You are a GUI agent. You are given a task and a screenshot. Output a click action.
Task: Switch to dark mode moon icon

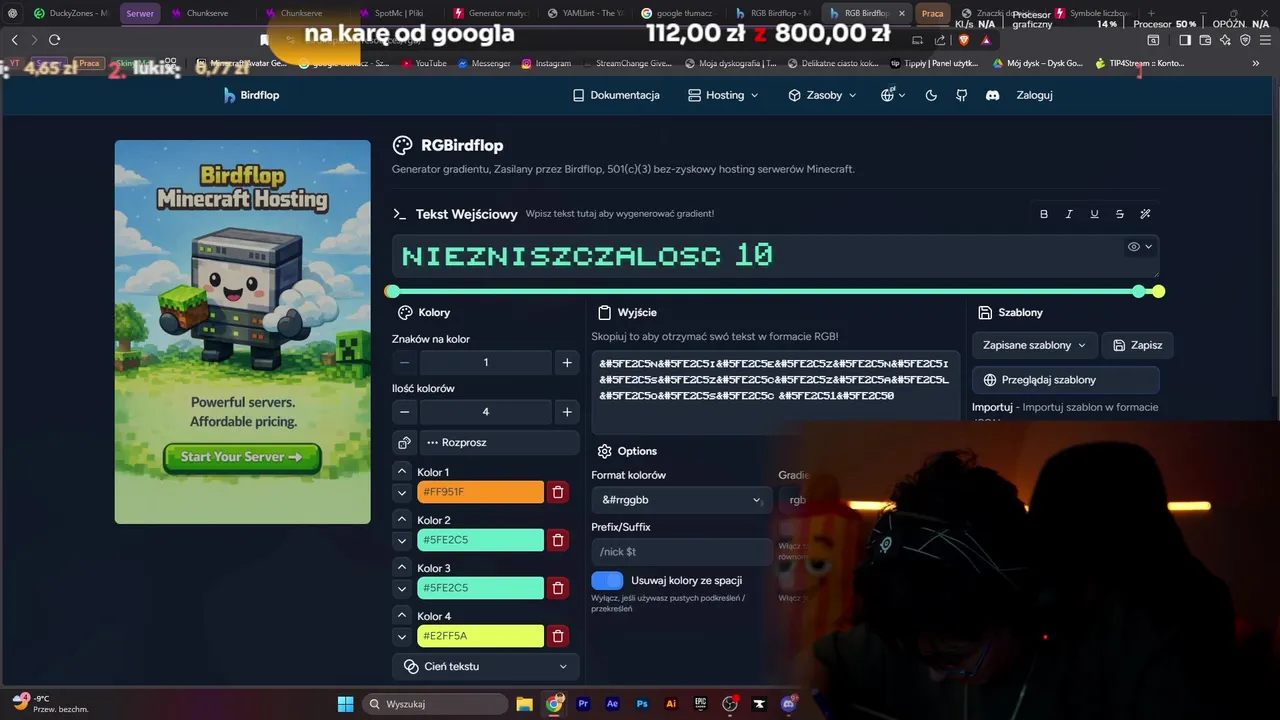(931, 95)
